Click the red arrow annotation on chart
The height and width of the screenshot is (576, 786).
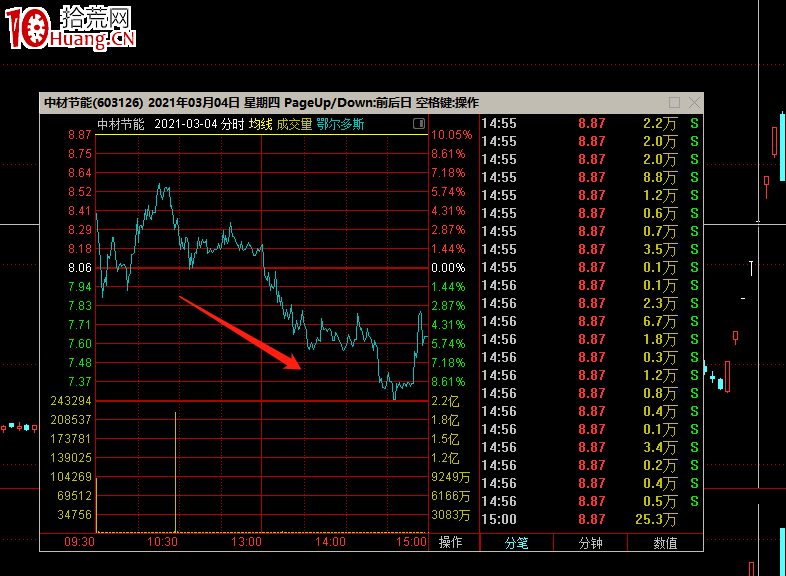tap(240, 332)
